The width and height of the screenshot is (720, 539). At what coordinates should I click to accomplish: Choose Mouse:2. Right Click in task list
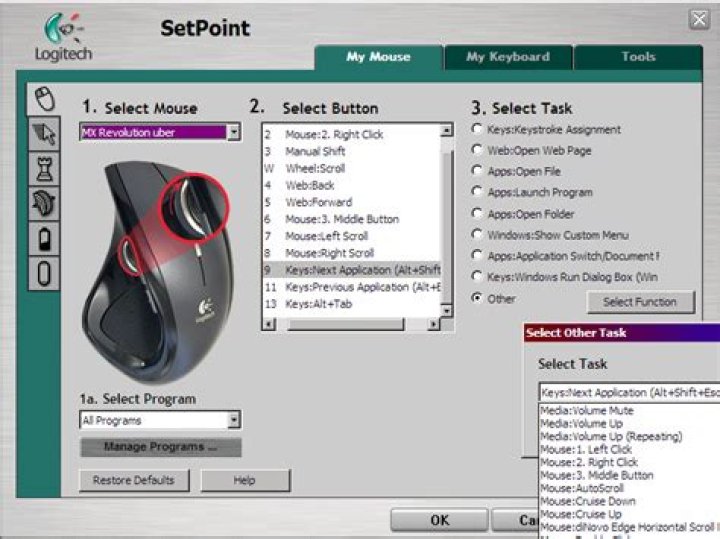point(630,462)
